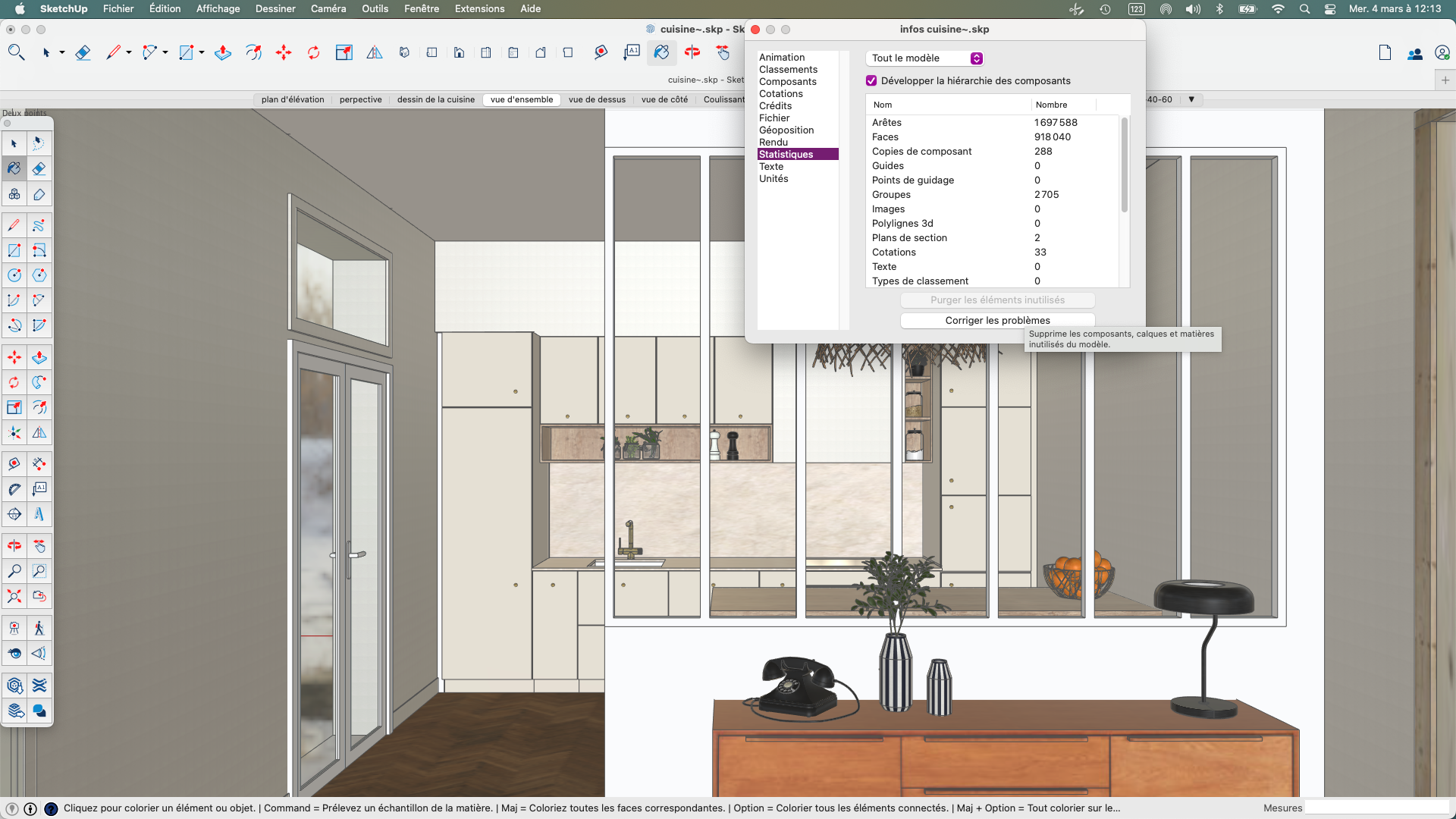Image resolution: width=1456 pixels, height=819 pixels.
Task: Uncheck Développer la hiérarchie des composants
Action: [871, 80]
